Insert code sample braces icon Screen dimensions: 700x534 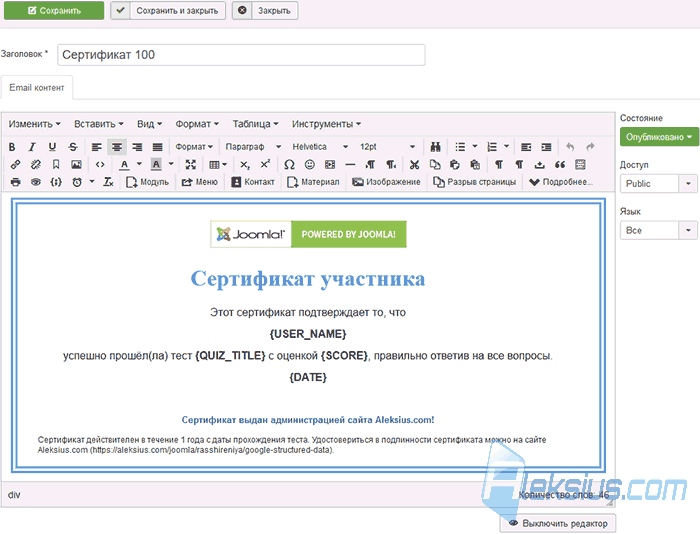[x=56, y=182]
